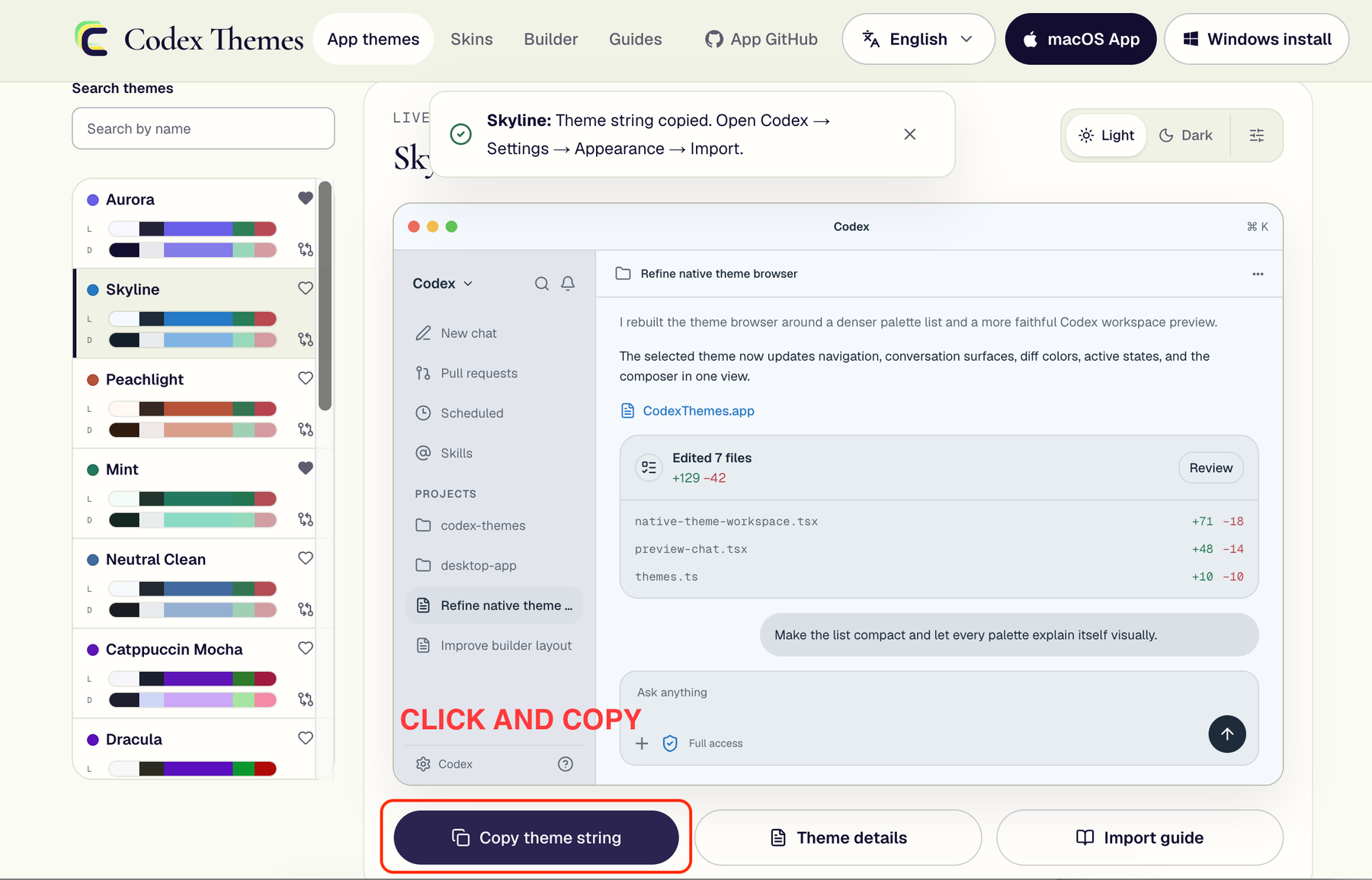Open the CodexThemes.app link
This screenshot has width=1372, height=880.
click(688, 411)
